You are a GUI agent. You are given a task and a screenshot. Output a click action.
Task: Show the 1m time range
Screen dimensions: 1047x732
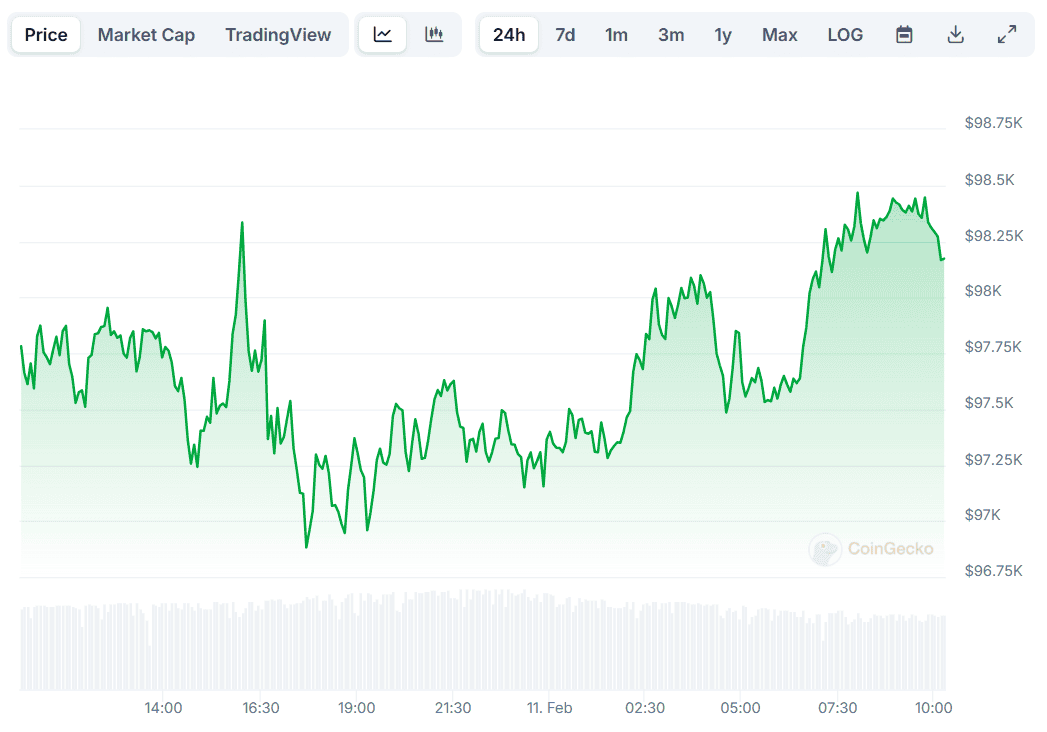[x=616, y=35]
